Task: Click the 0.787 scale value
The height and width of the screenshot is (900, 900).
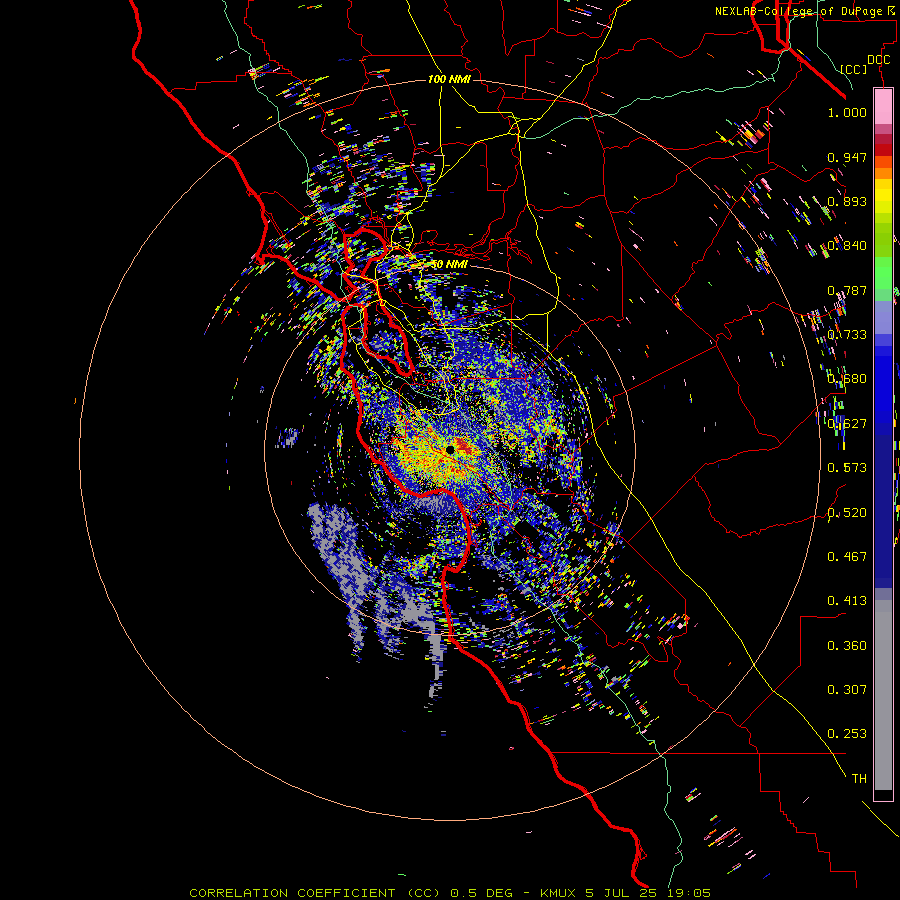Action: pyautogui.click(x=847, y=290)
